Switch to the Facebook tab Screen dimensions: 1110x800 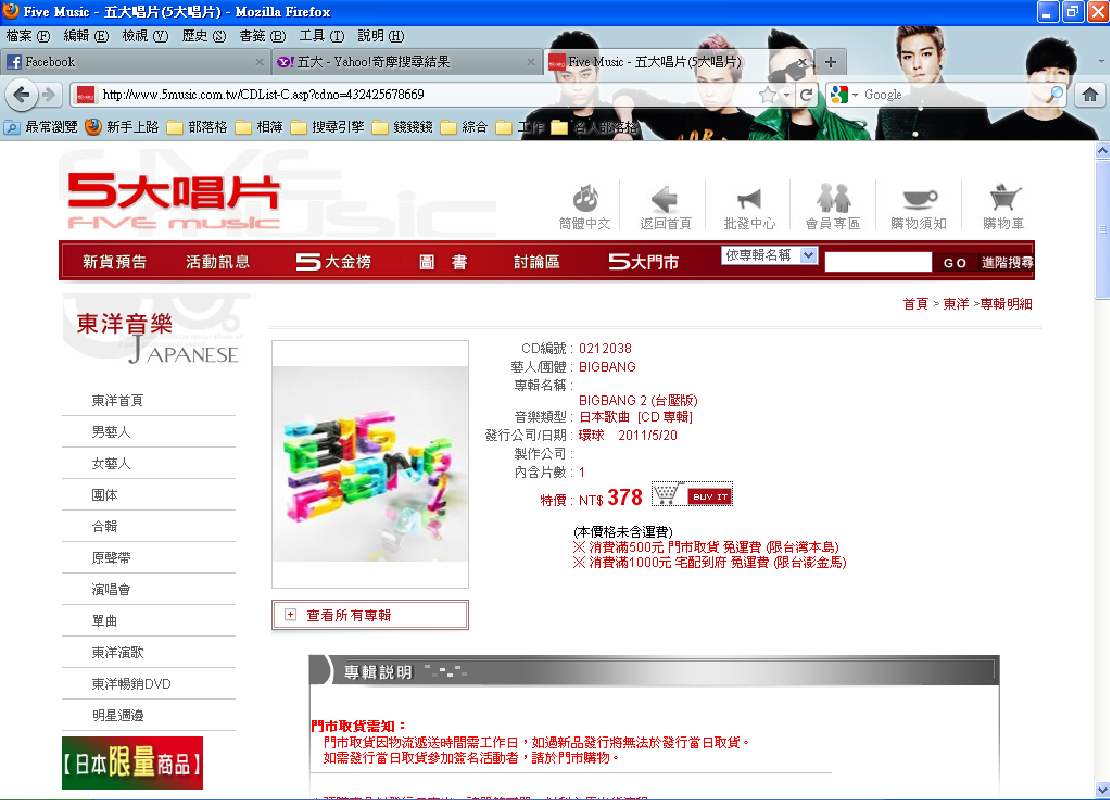[135, 62]
